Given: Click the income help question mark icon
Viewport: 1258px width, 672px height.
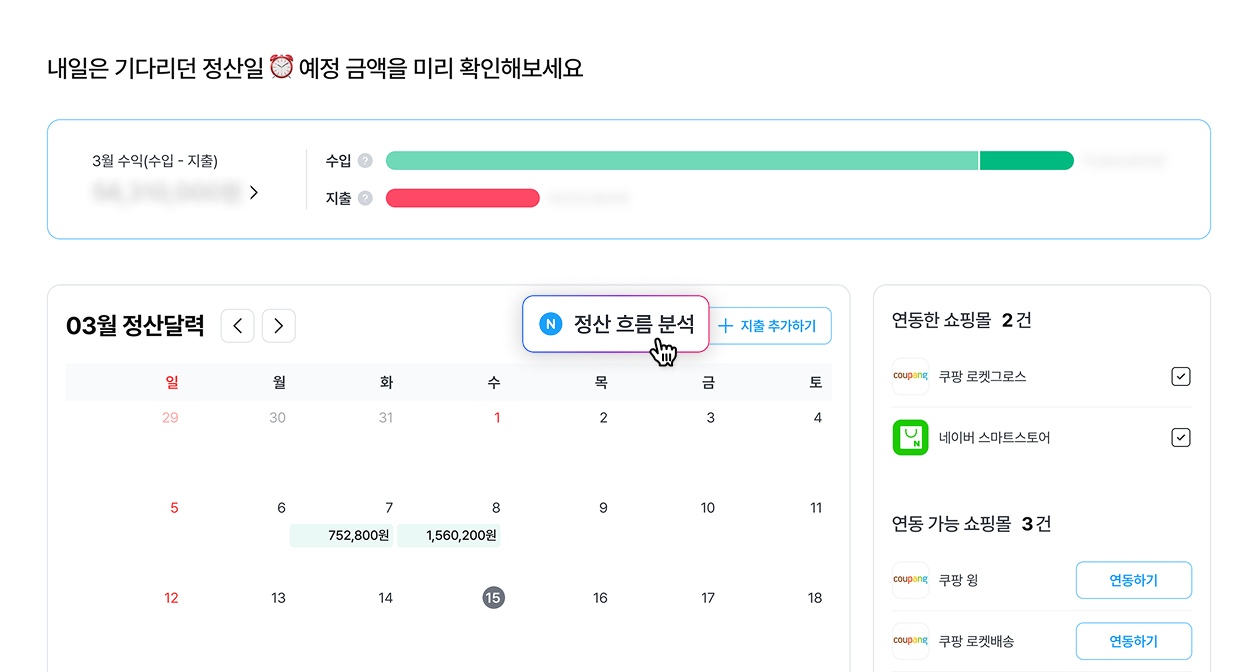Looking at the screenshot, I should tap(365, 161).
